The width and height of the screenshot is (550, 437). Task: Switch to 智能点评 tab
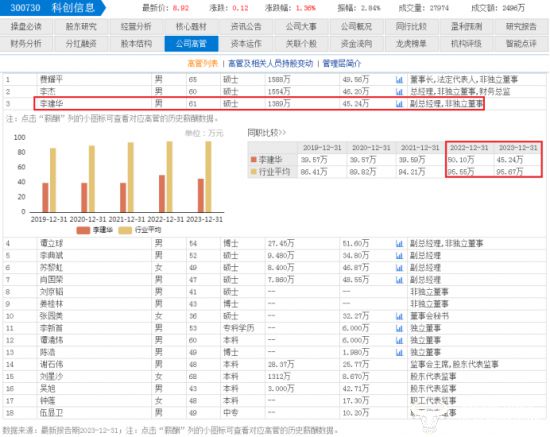(521, 44)
